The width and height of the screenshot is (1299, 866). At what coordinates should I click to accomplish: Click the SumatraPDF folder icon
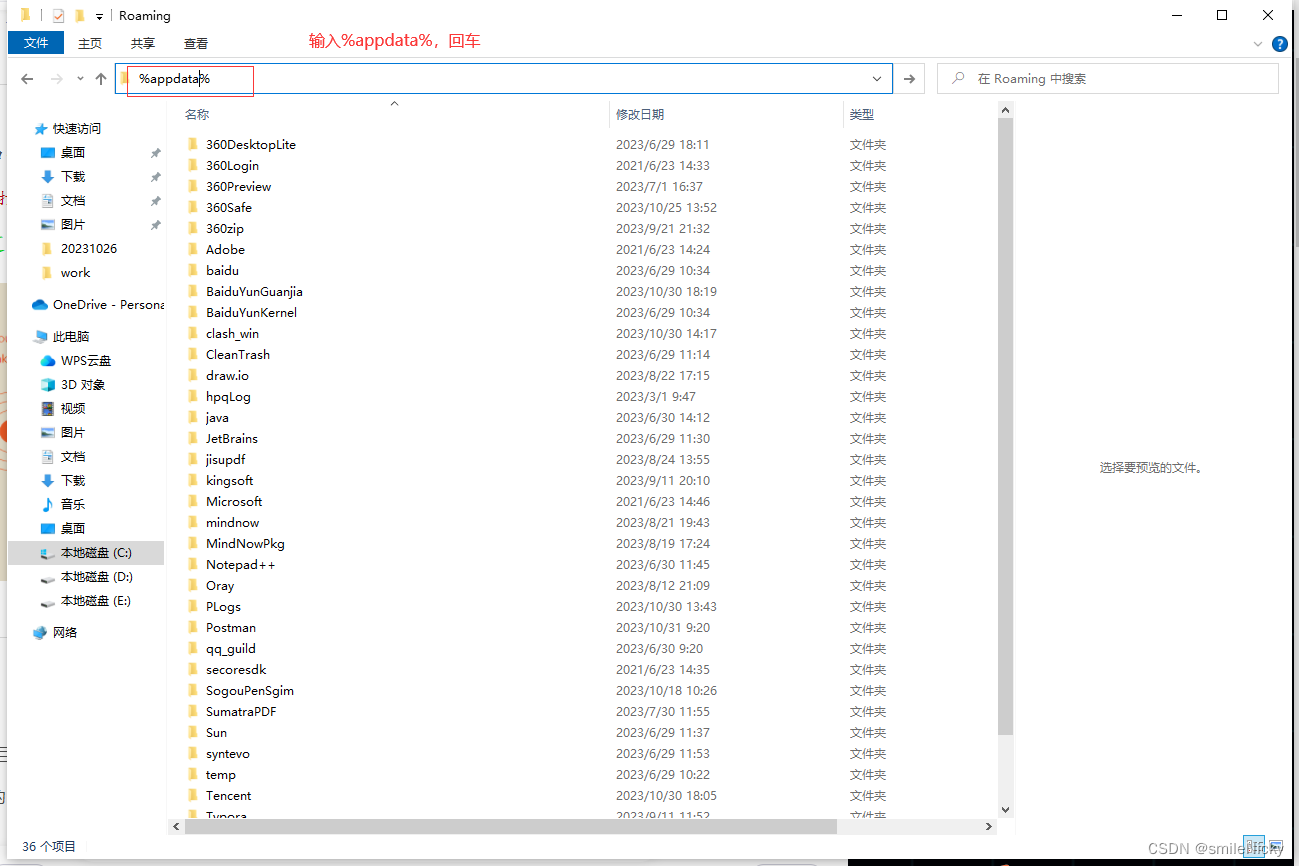pos(194,712)
